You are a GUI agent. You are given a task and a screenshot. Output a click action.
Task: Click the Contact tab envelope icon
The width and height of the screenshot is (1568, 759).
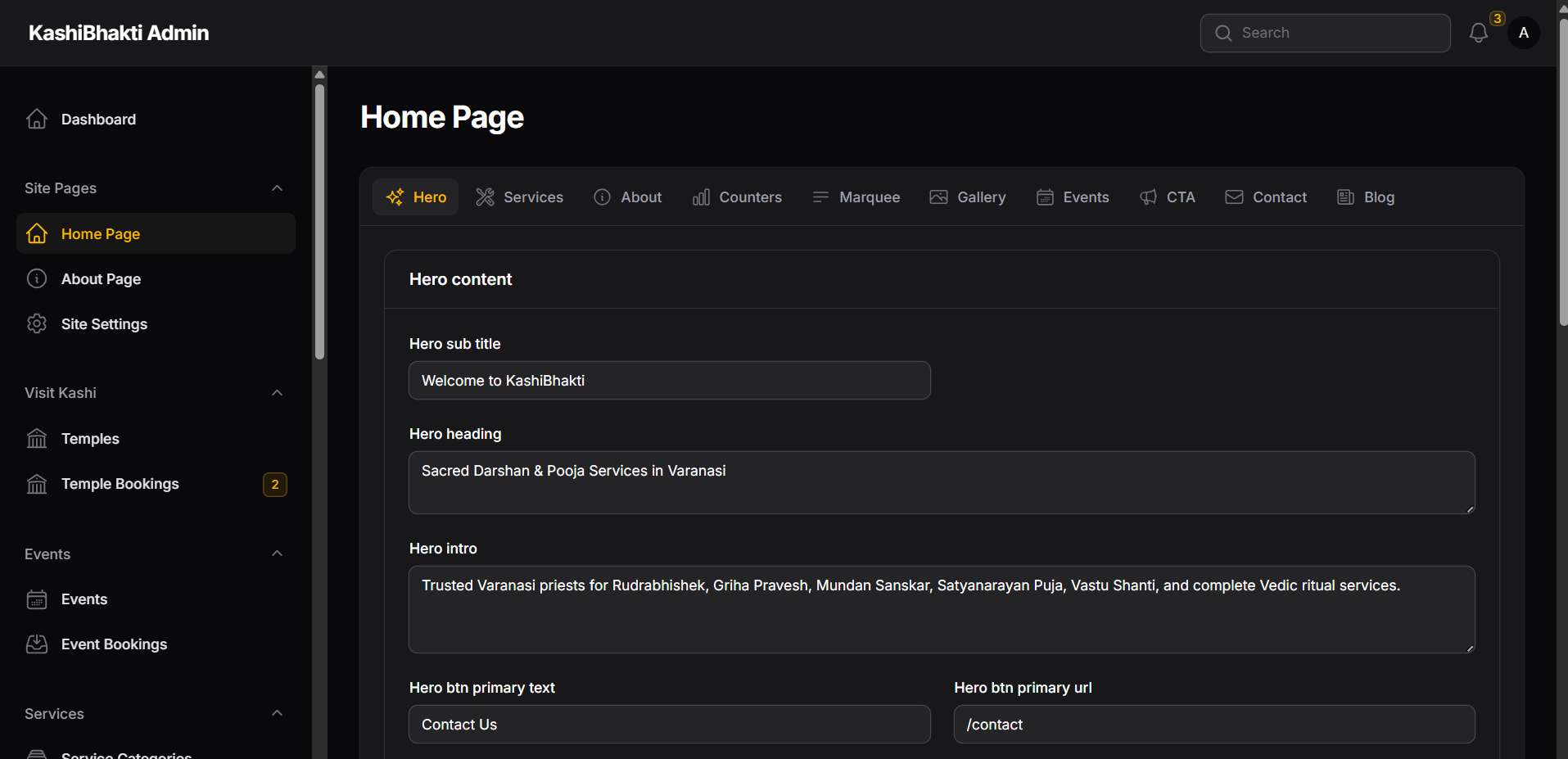point(1234,197)
